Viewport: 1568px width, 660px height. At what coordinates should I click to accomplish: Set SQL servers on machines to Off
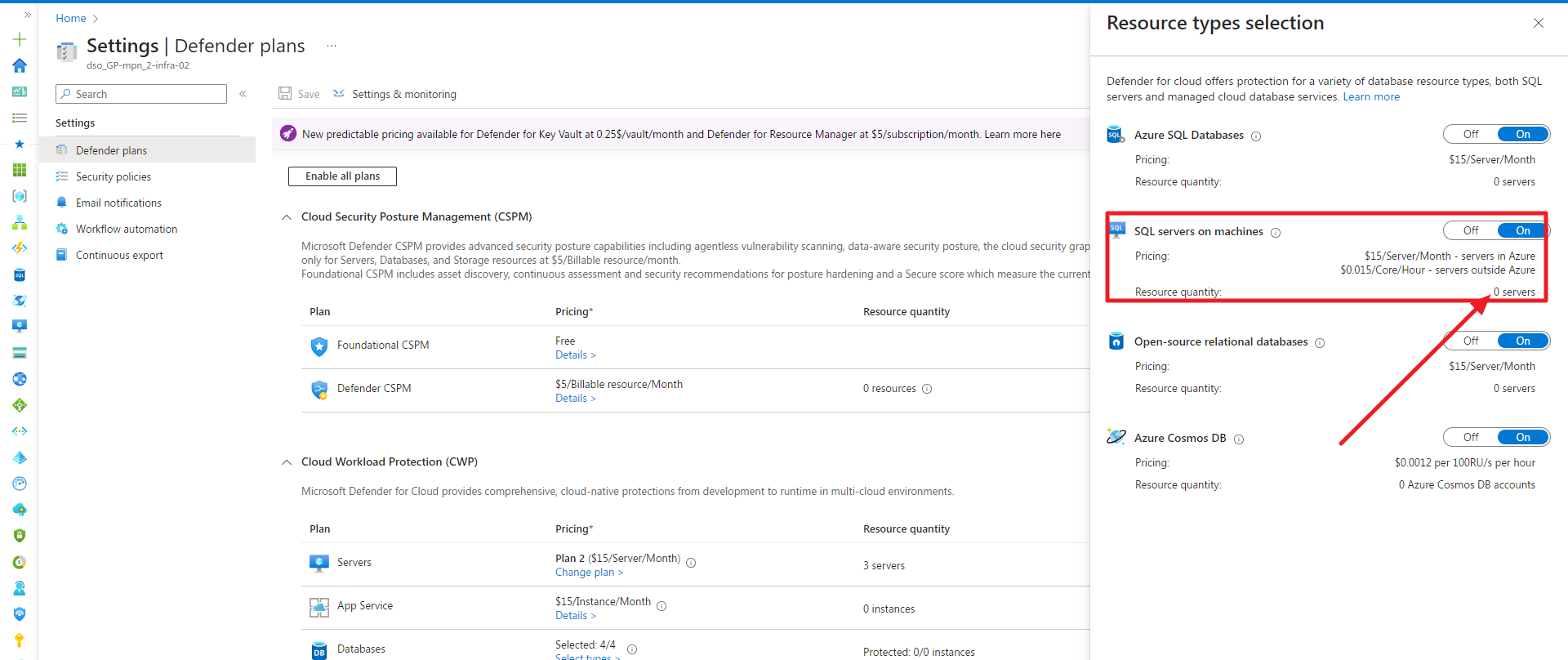click(1471, 230)
